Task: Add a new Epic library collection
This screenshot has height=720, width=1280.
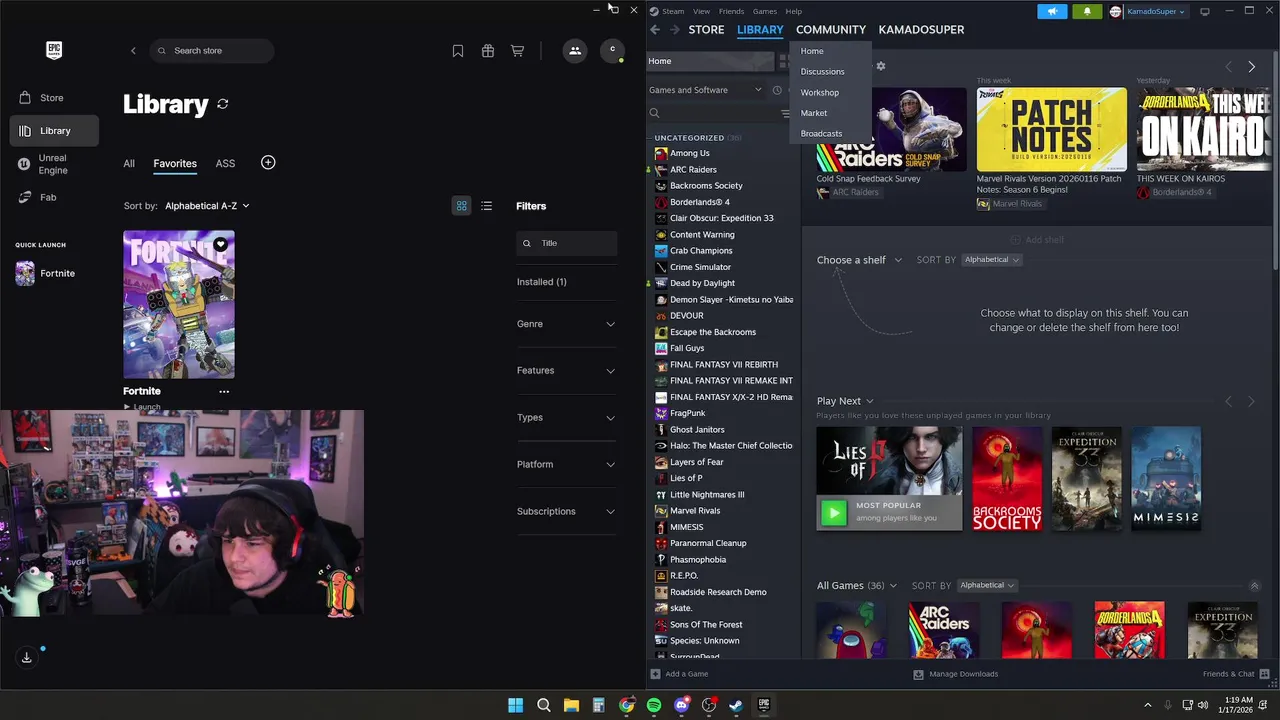Action: pos(268,162)
